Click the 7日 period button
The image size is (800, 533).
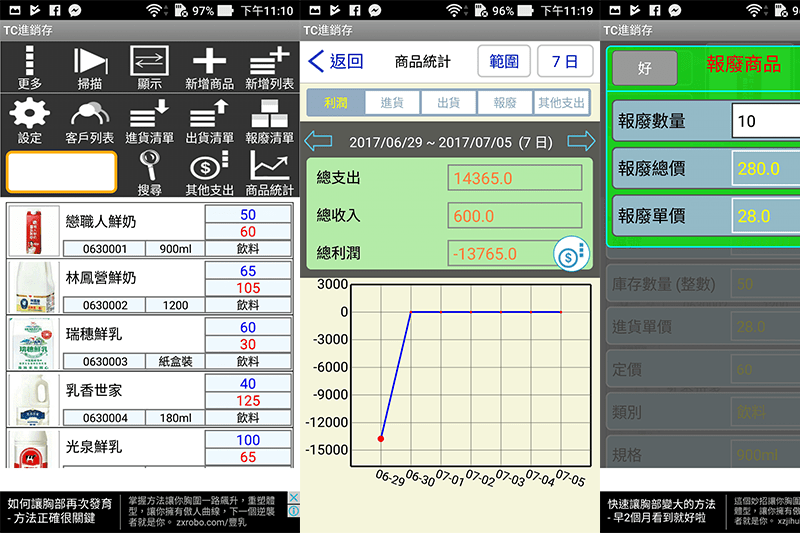565,61
